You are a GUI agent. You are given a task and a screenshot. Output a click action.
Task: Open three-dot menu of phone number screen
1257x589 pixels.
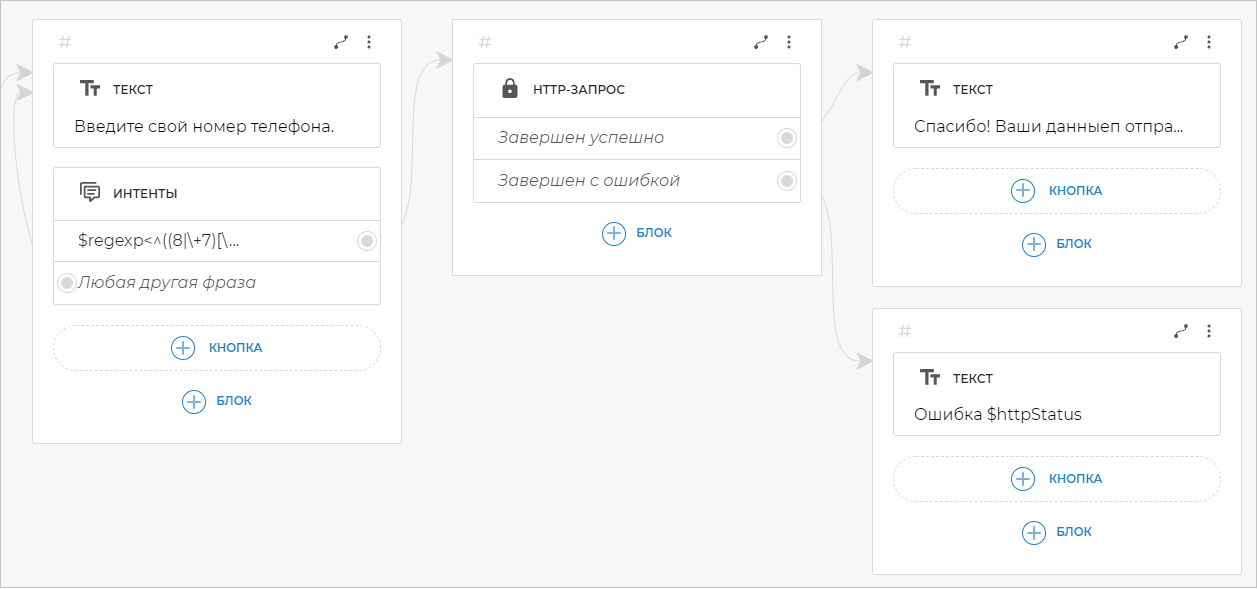coord(369,42)
